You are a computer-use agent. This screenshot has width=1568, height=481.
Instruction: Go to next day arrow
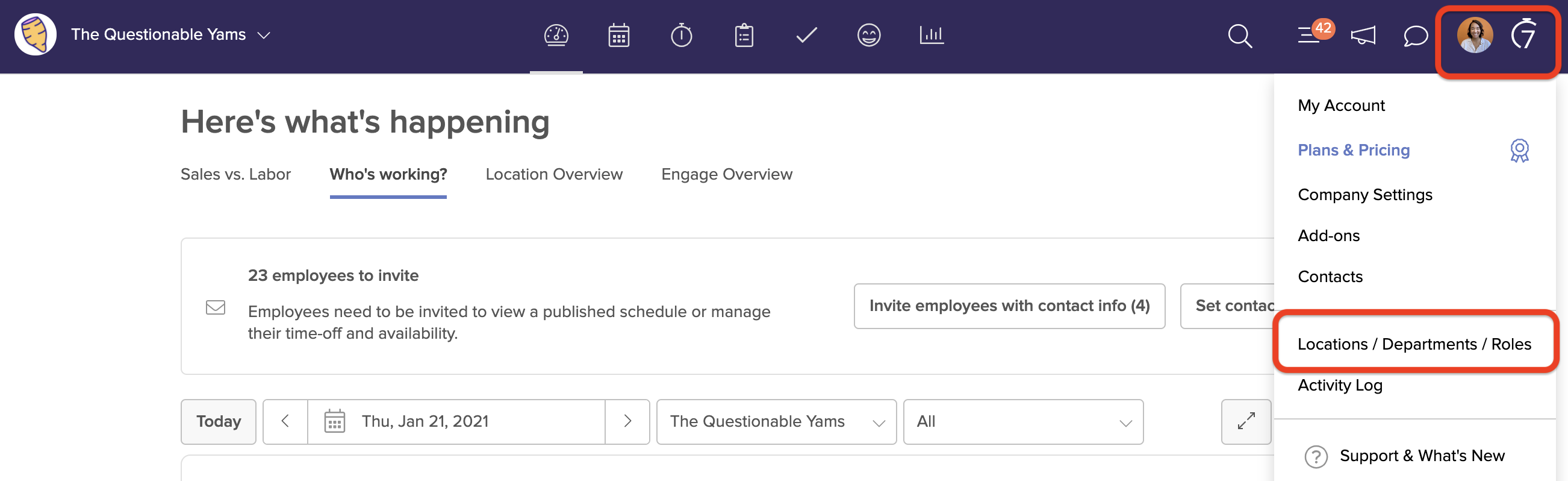tap(627, 421)
